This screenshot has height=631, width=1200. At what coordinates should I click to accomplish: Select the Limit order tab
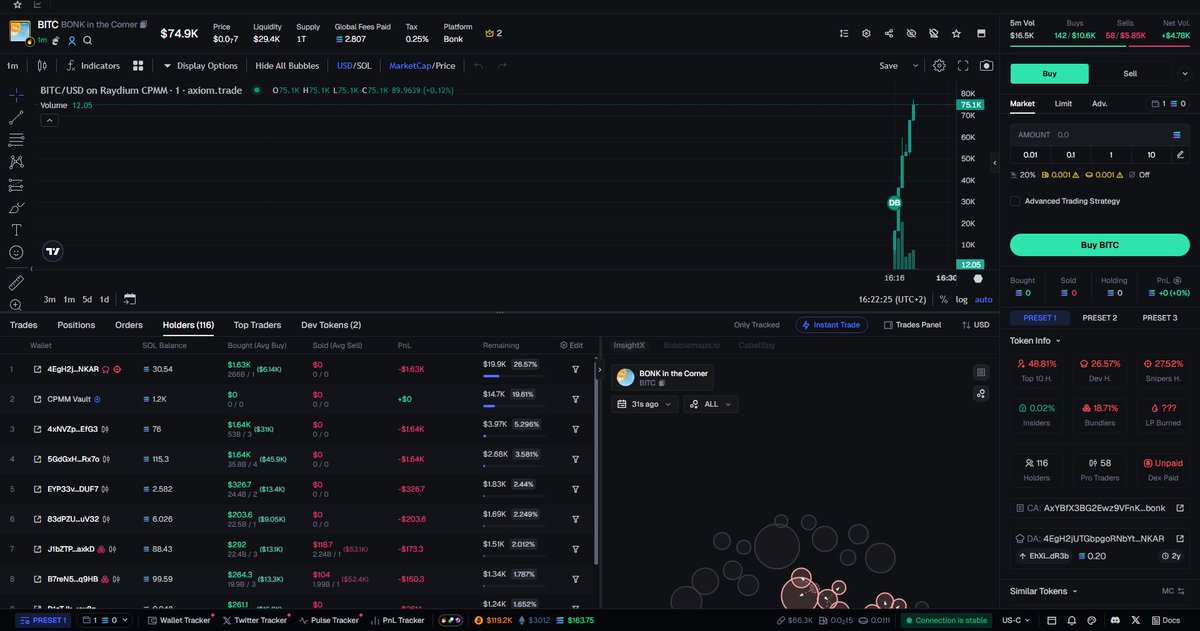coord(1063,103)
